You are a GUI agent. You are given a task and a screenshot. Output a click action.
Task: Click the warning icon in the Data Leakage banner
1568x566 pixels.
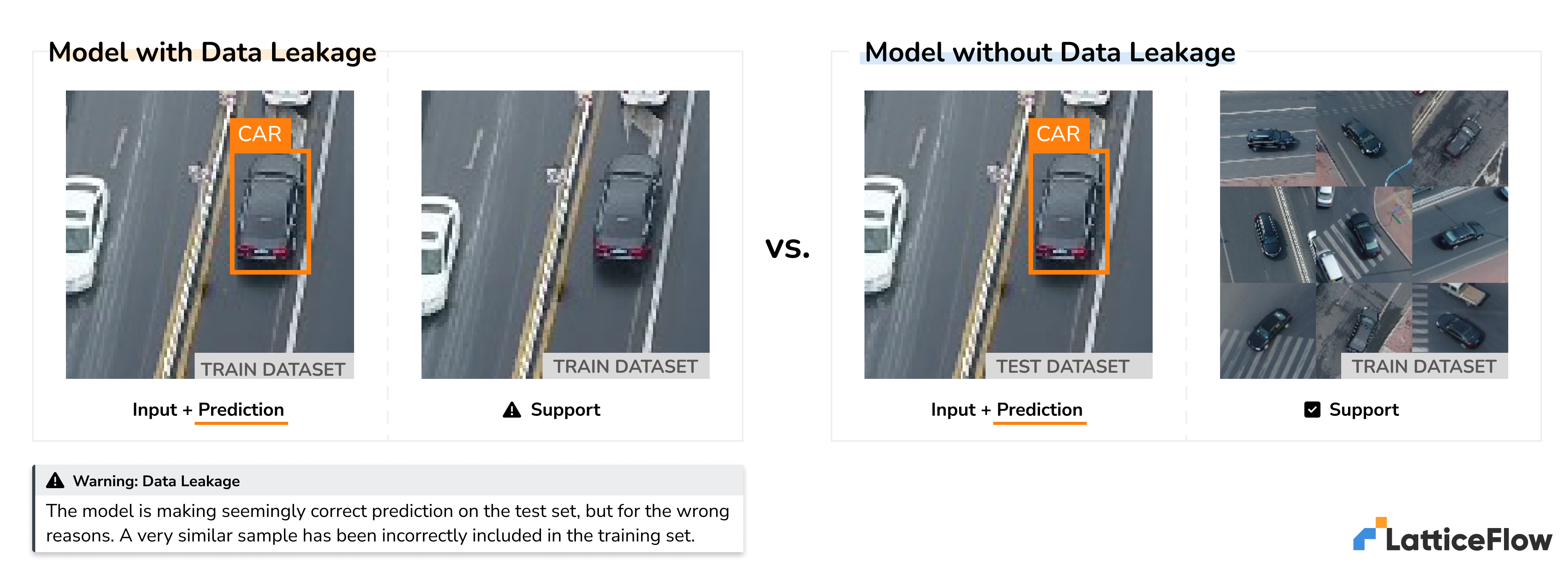tap(56, 481)
